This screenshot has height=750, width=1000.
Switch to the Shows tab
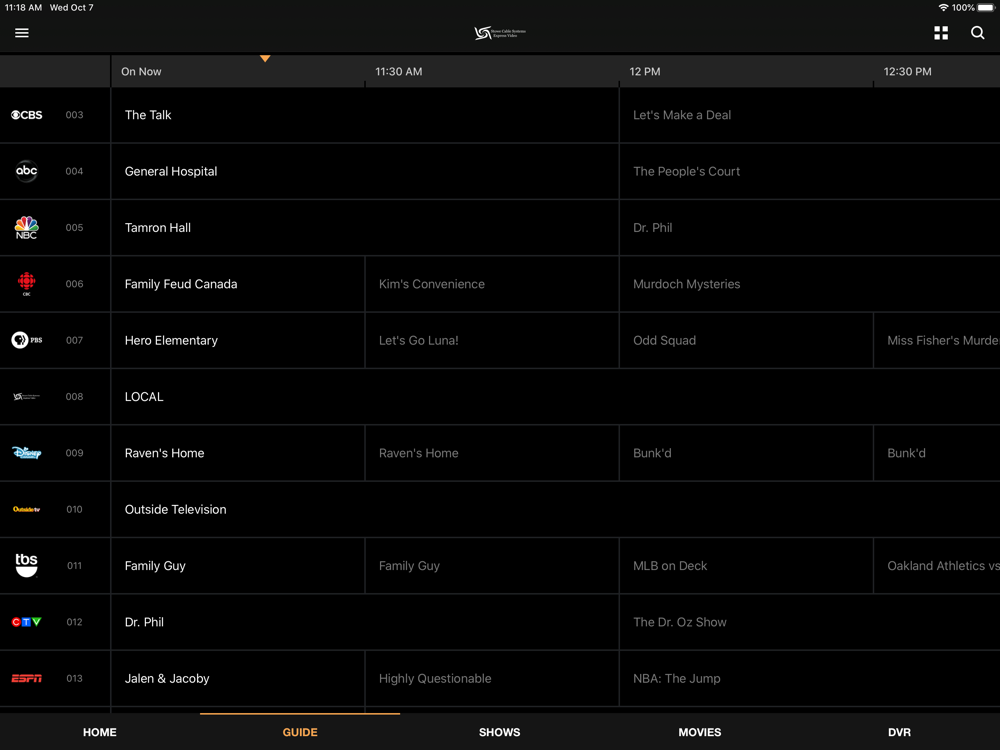[x=499, y=732]
